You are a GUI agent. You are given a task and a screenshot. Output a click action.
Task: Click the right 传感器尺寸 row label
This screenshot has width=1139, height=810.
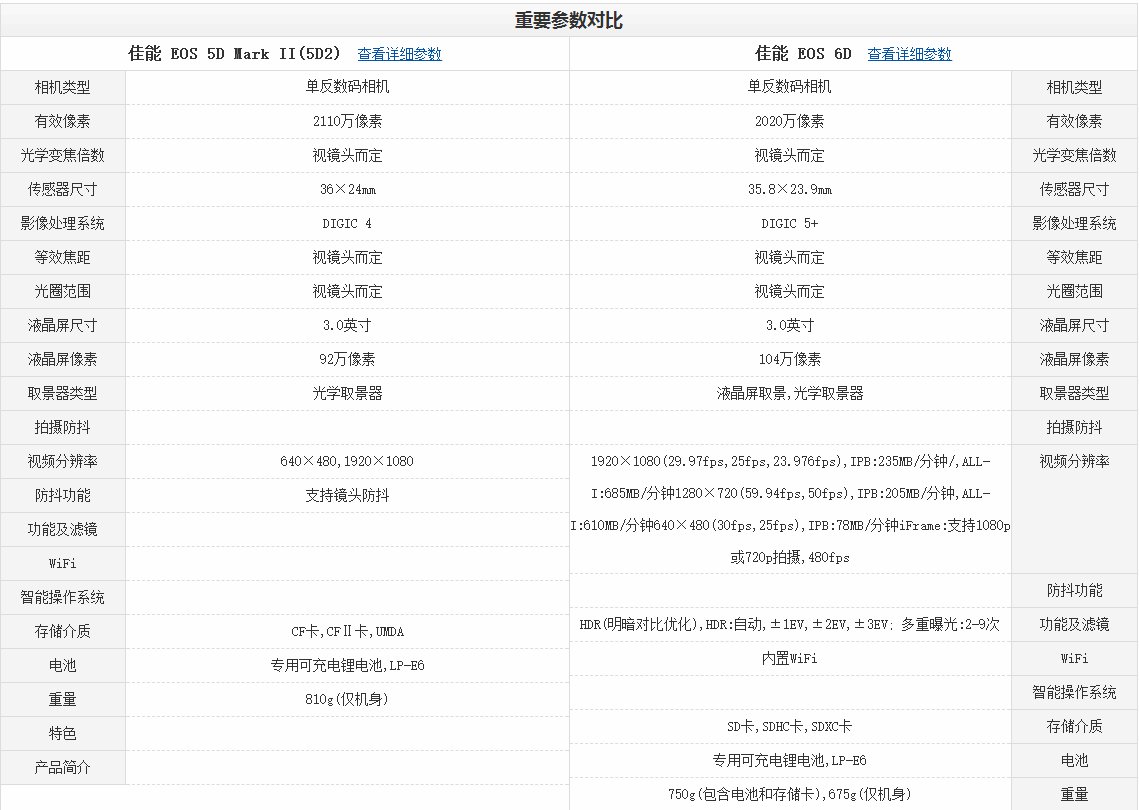(1074, 189)
